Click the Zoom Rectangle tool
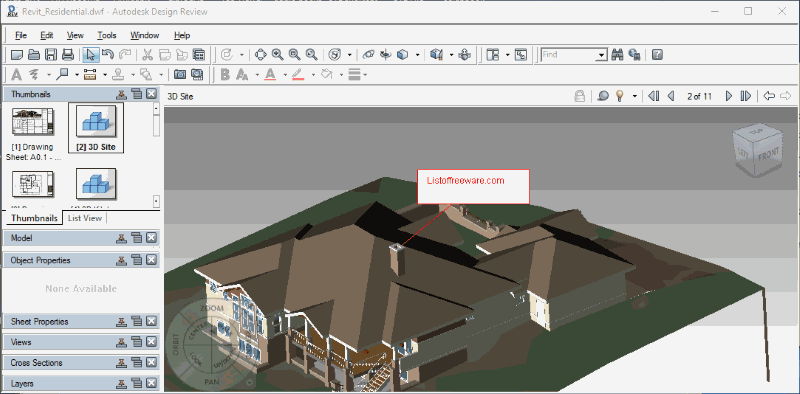Image resolution: width=800 pixels, height=394 pixels. tap(294, 55)
